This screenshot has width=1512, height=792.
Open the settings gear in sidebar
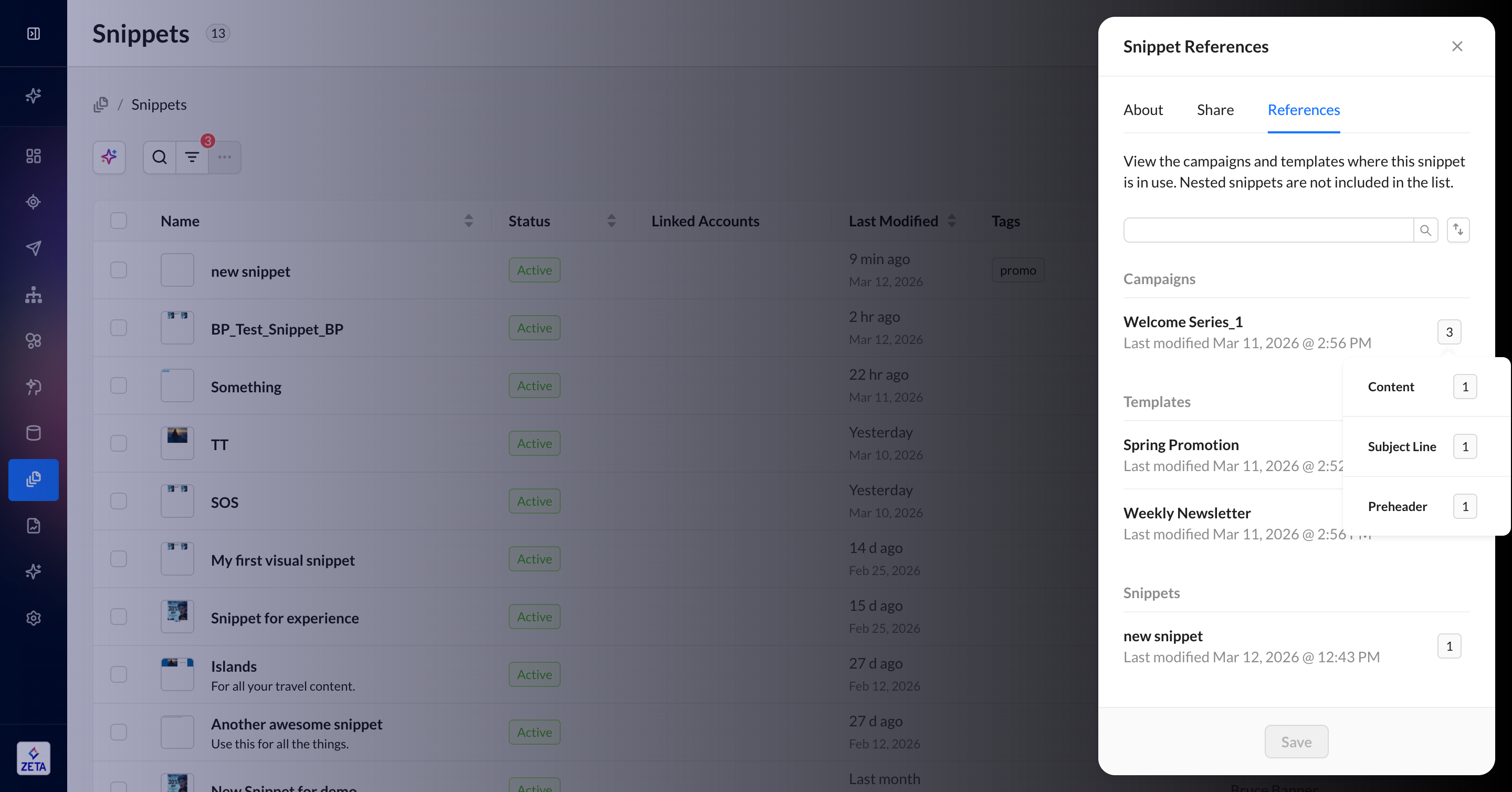click(34, 618)
